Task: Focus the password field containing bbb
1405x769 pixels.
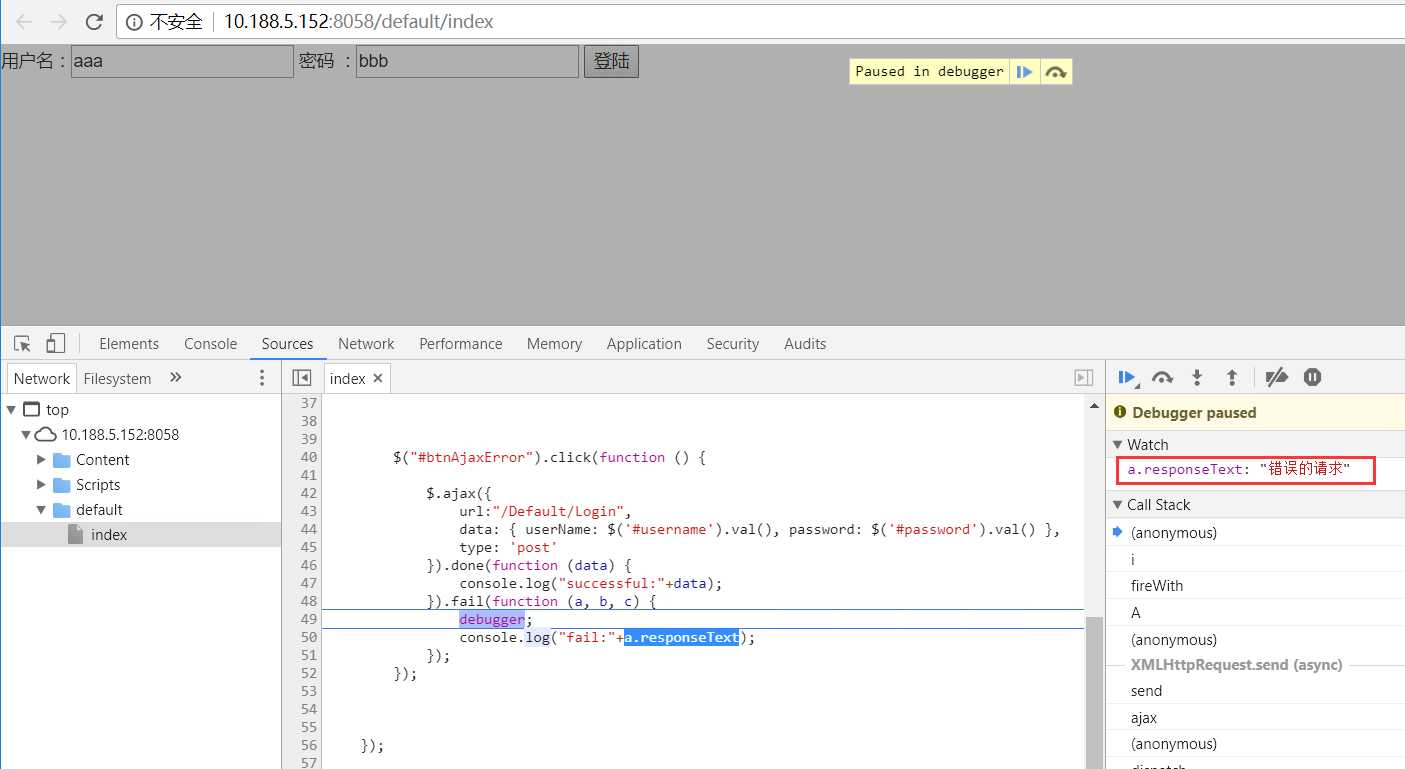Action: coord(467,62)
